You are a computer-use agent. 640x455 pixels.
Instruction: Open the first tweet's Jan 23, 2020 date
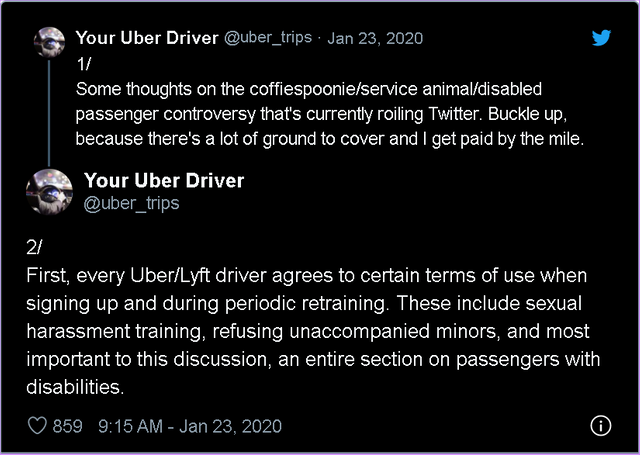click(x=375, y=38)
